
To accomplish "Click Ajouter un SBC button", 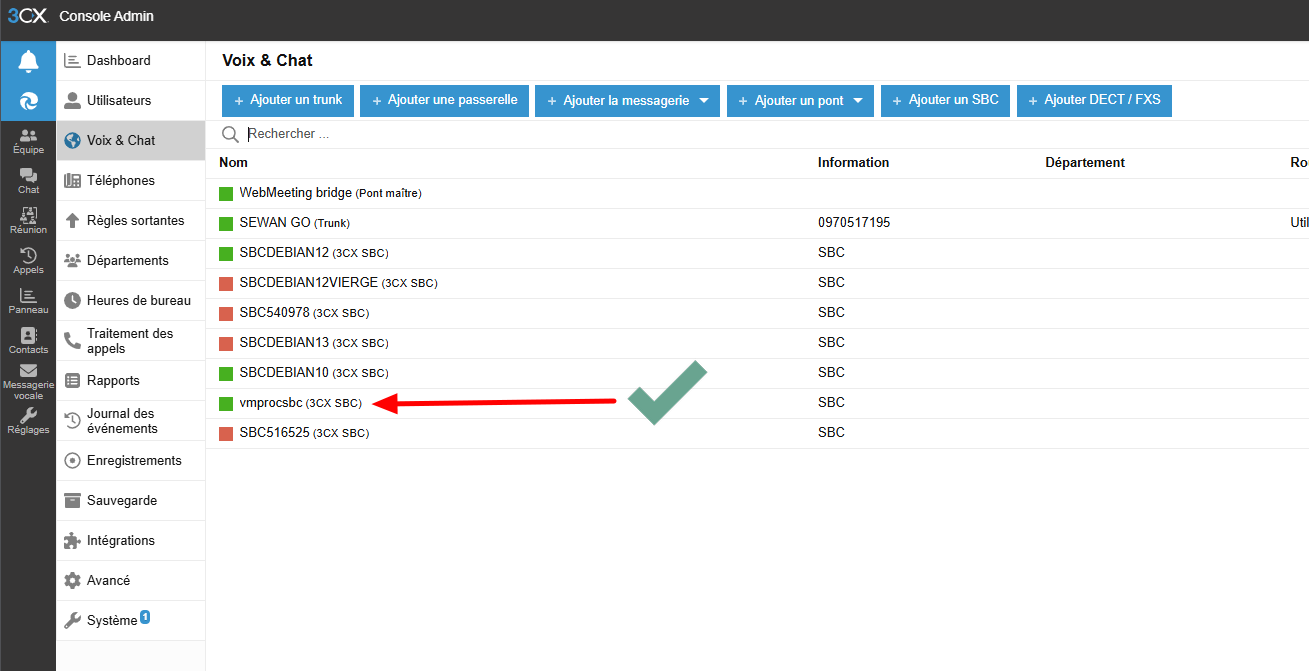I will coord(945,100).
